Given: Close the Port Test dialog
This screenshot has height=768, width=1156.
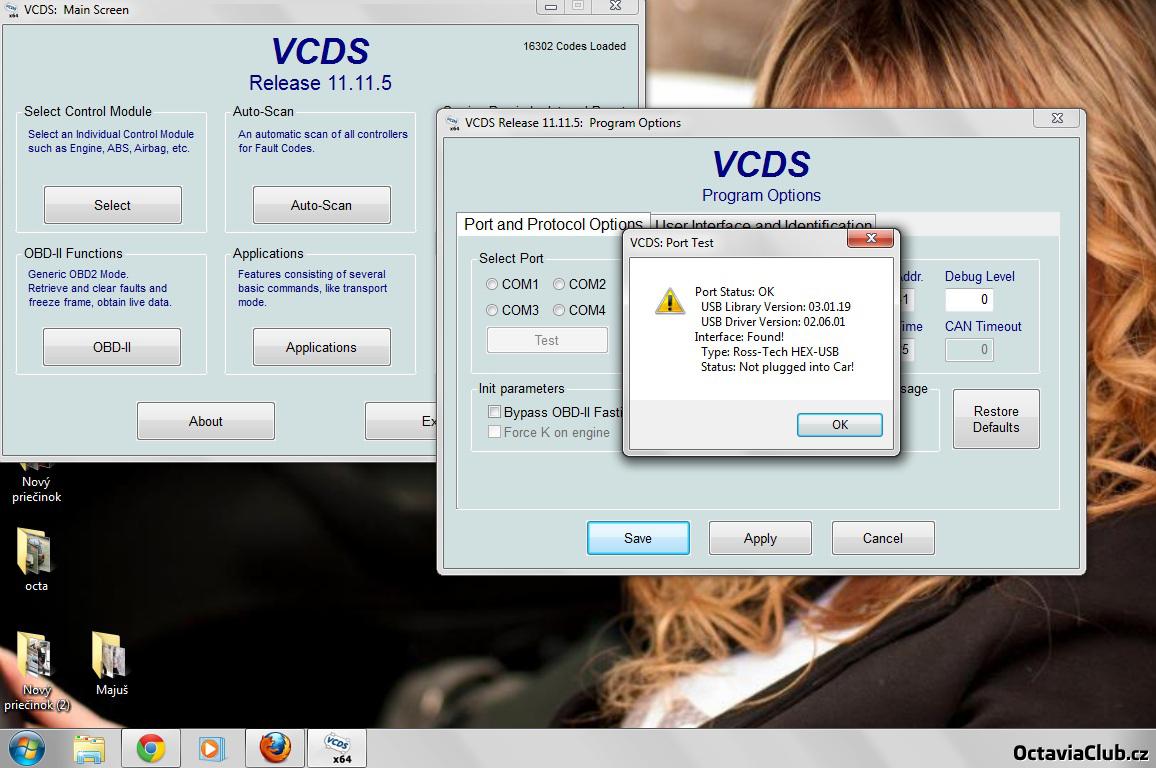Looking at the screenshot, I should [x=869, y=239].
